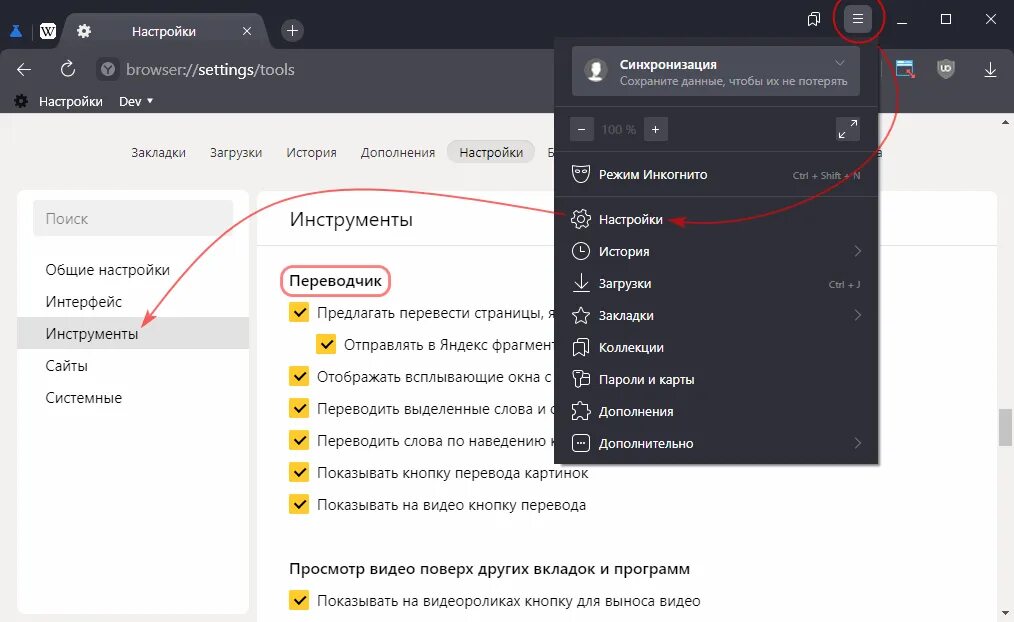1014x622 pixels.
Task: Select Инструменты in settings sidebar
Action: click(133, 333)
